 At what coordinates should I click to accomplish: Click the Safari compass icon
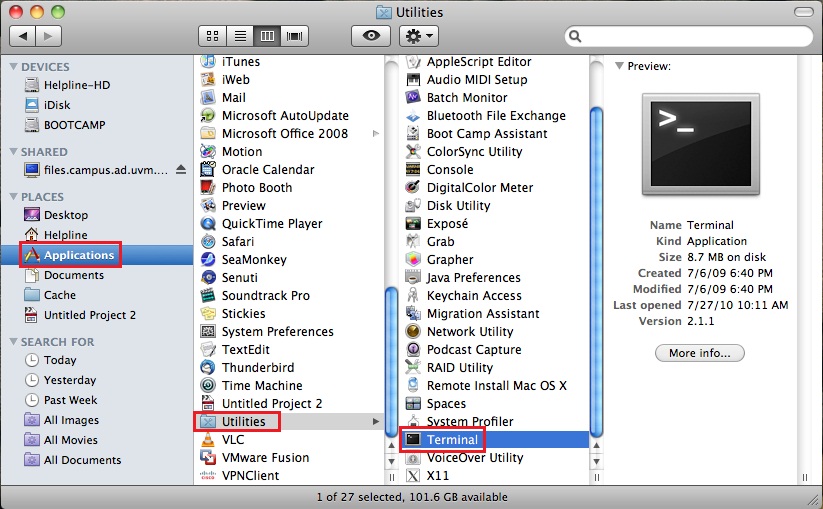(x=208, y=242)
